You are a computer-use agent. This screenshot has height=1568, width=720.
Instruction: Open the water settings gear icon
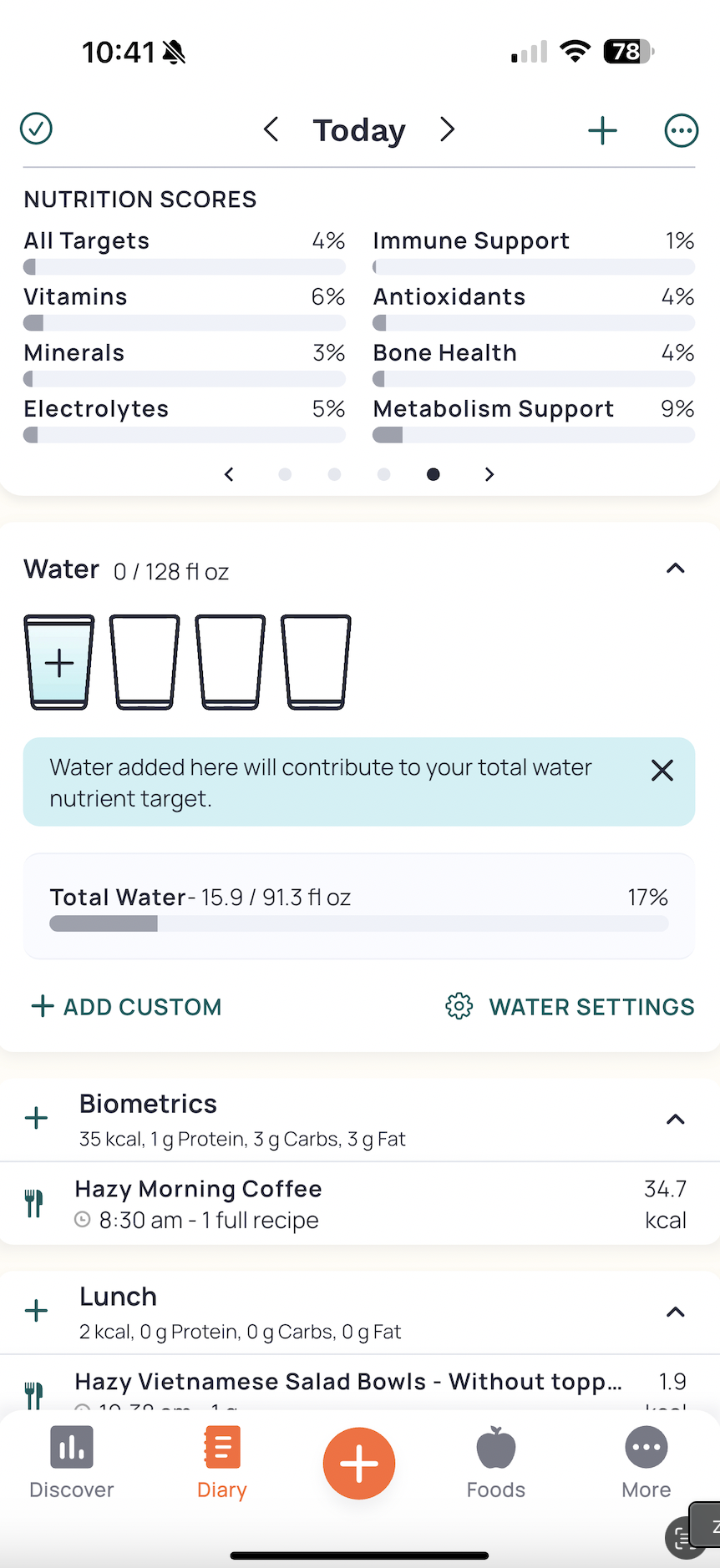coord(459,1006)
